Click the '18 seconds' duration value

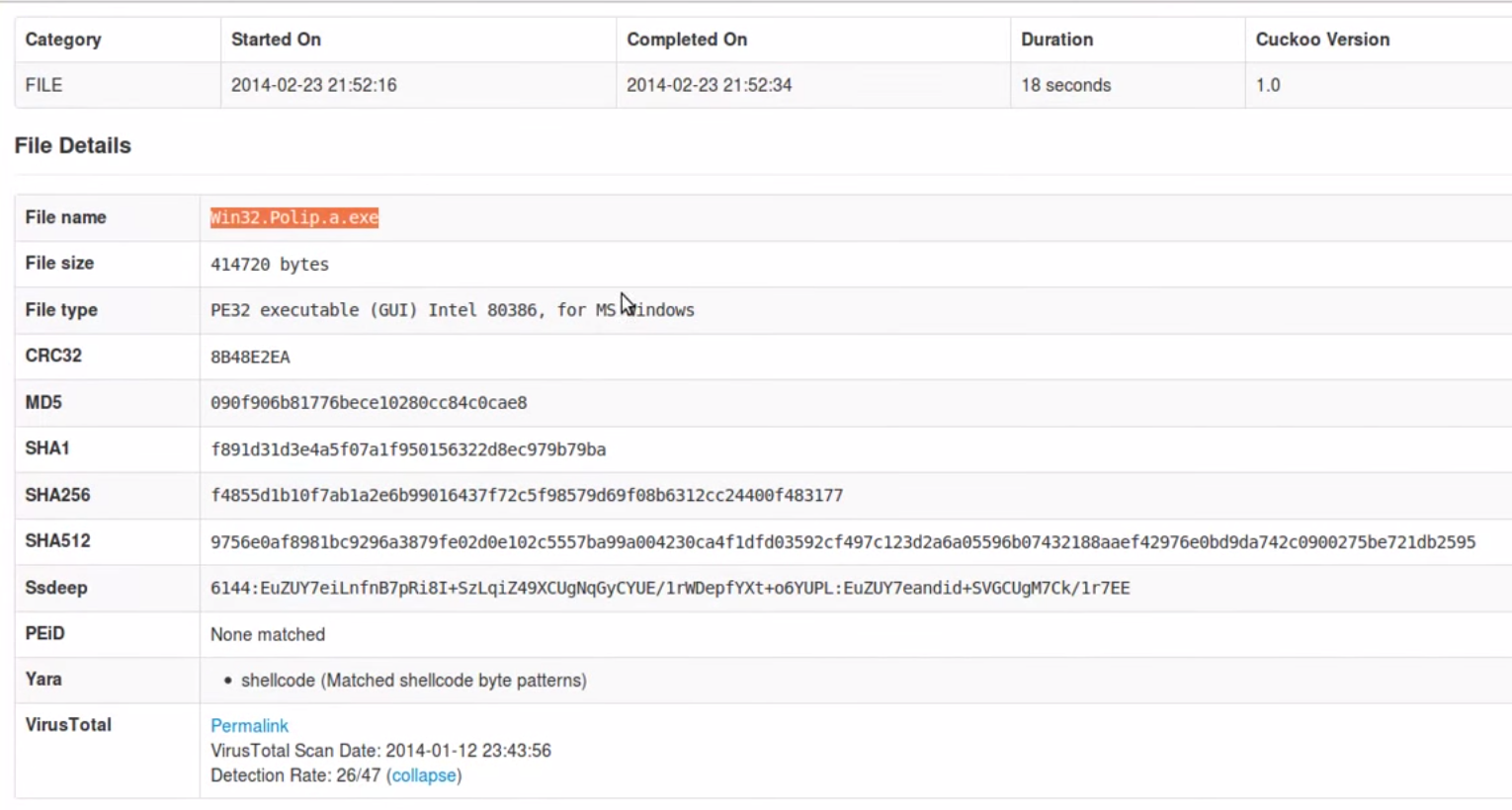click(x=1065, y=85)
